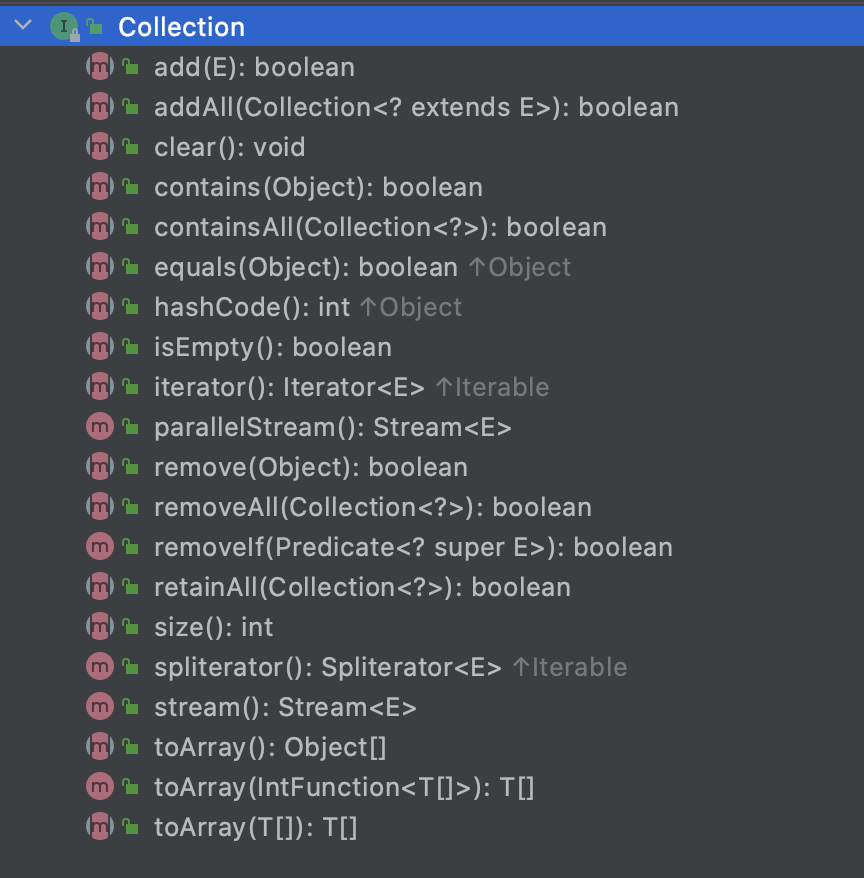
Task: Select containsAll(Collection<?>) method
Action: coord(380,227)
